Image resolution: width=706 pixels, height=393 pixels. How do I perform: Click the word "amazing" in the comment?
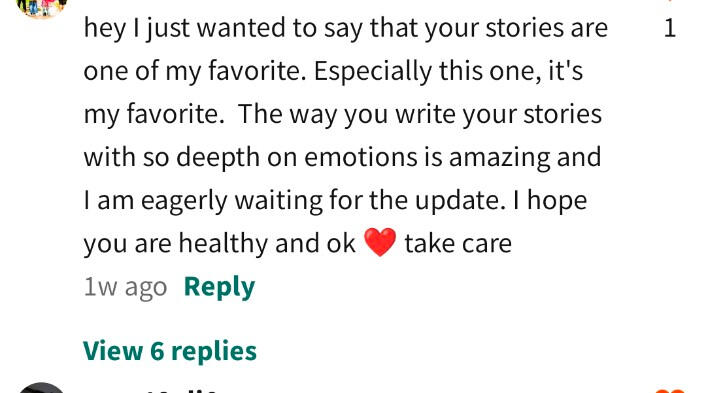tap(499, 158)
